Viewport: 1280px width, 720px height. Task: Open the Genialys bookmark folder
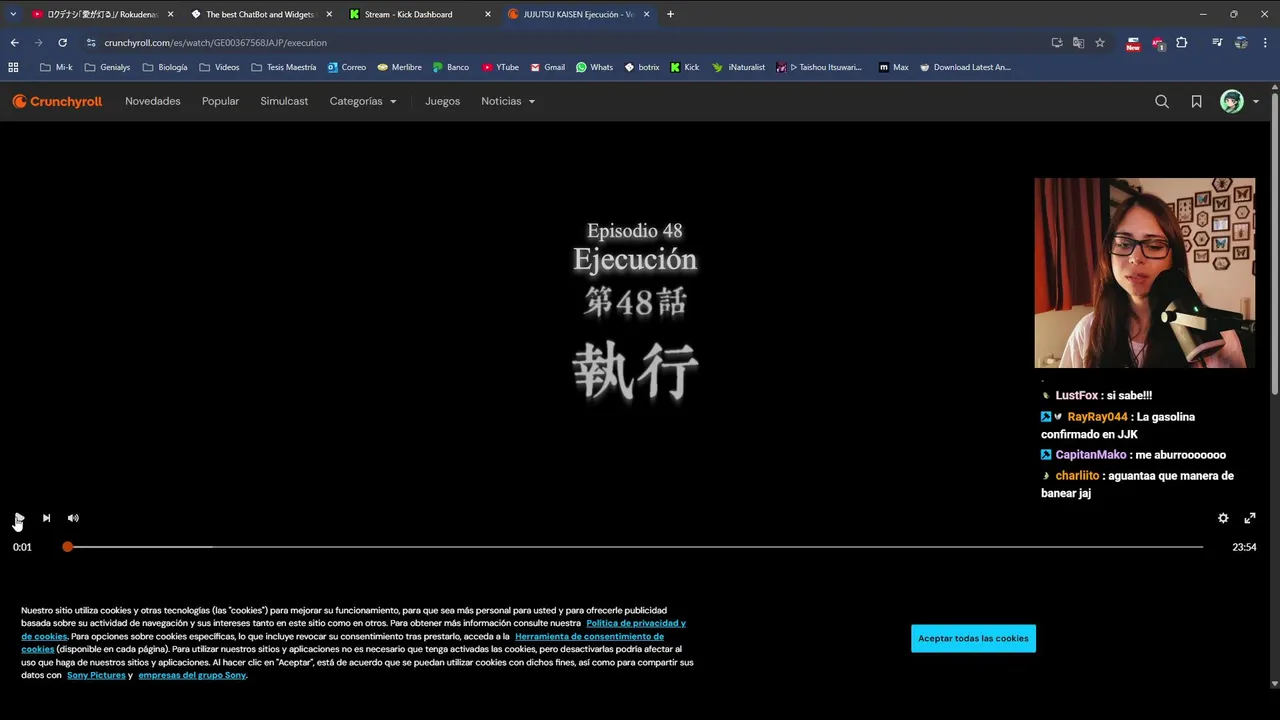click(x=107, y=67)
